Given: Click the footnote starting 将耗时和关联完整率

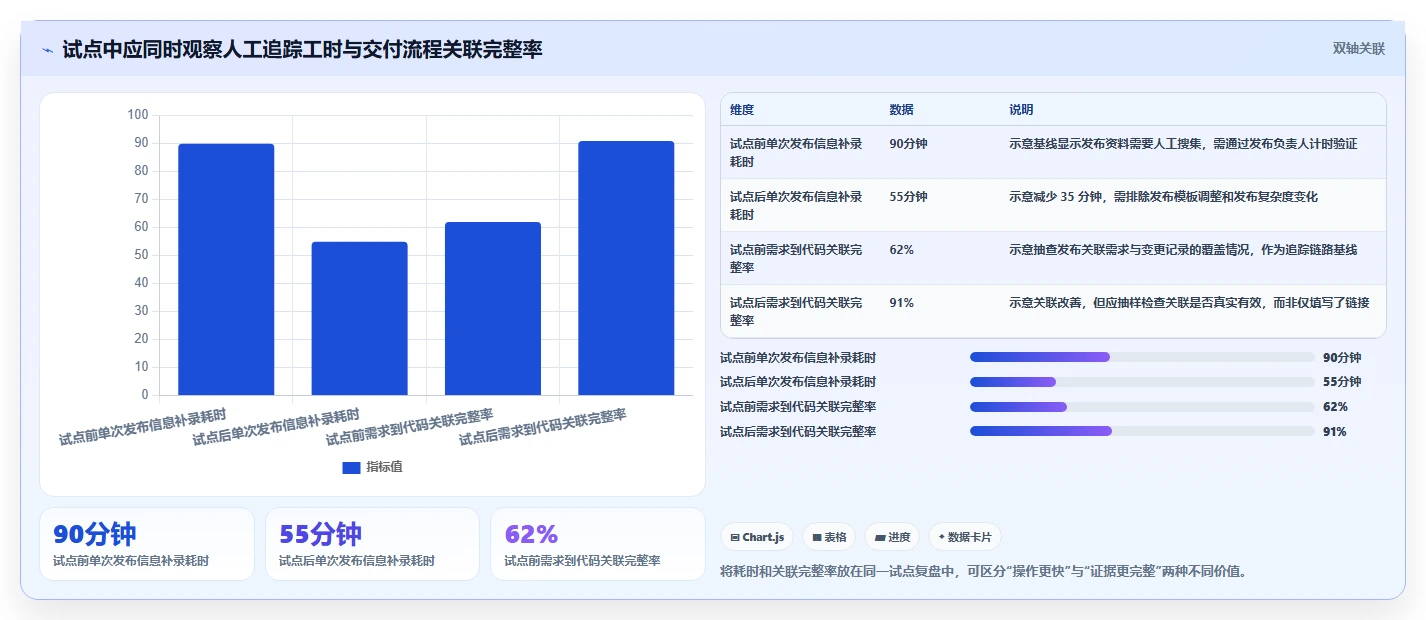Looking at the screenshot, I should pyautogui.click(x=983, y=572).
